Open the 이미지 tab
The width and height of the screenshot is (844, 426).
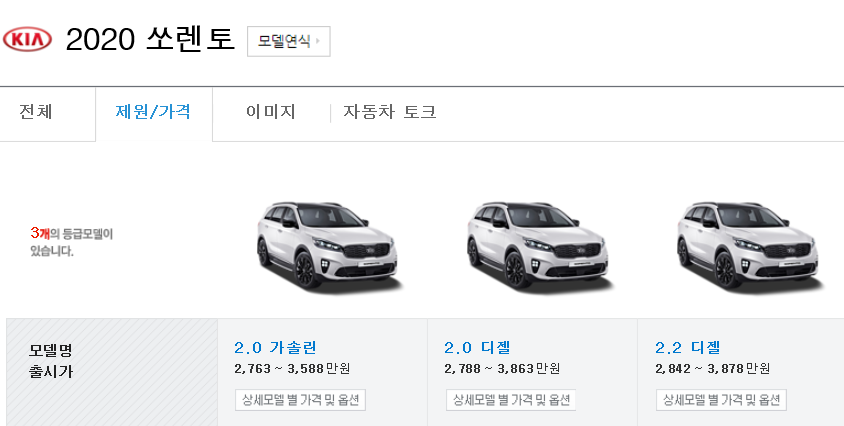pyautogui.click(x=271, y=112)
